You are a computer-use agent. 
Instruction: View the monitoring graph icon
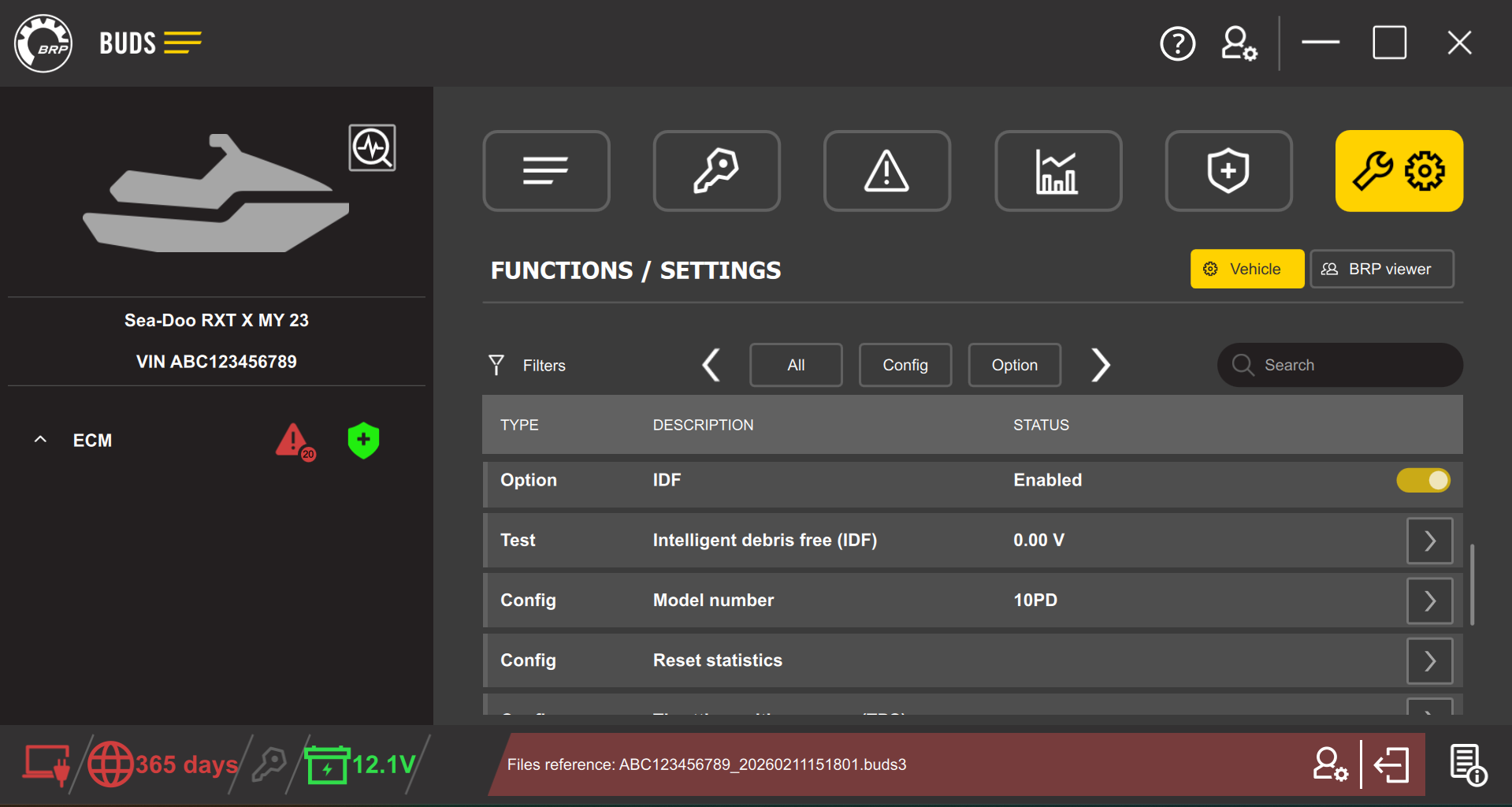click(x=1058, y=170)
